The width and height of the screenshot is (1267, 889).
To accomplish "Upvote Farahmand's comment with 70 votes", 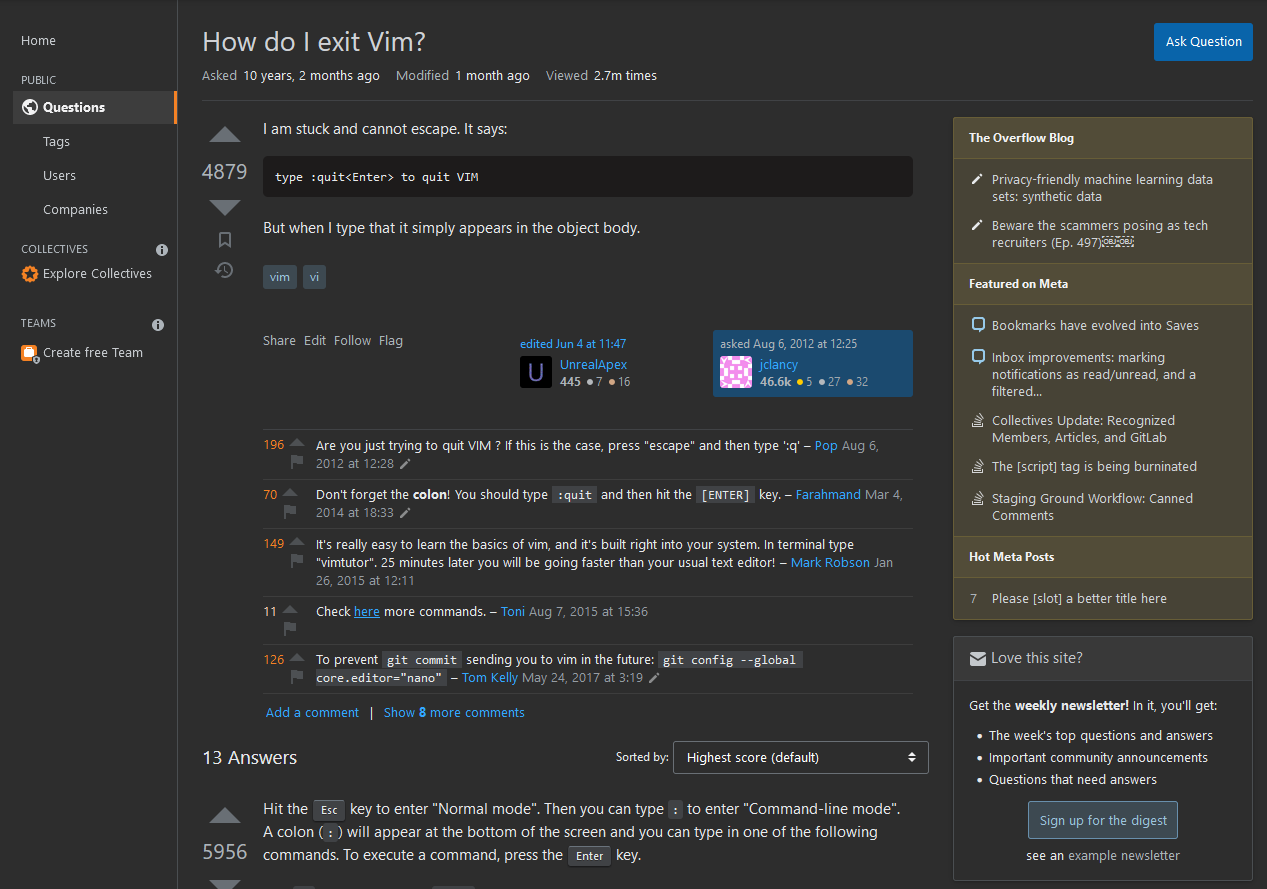I will [290, 492].
